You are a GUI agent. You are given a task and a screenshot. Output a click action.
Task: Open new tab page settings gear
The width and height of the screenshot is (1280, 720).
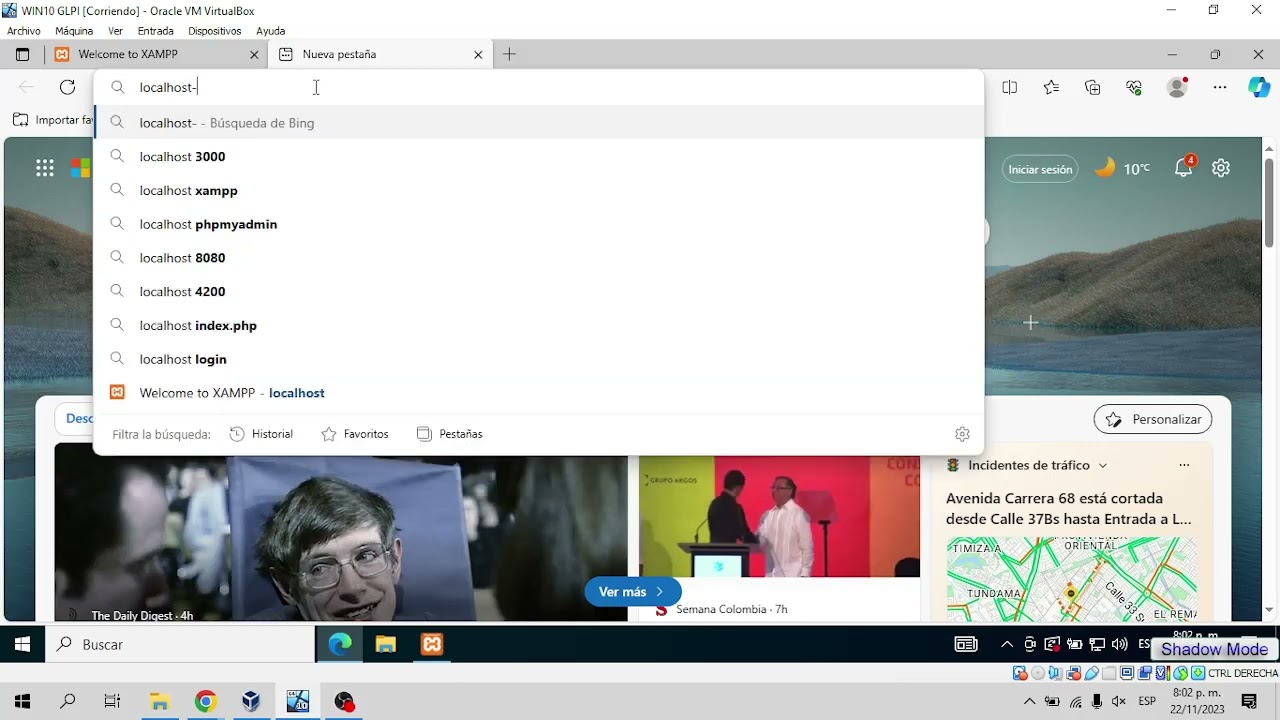1221,168
